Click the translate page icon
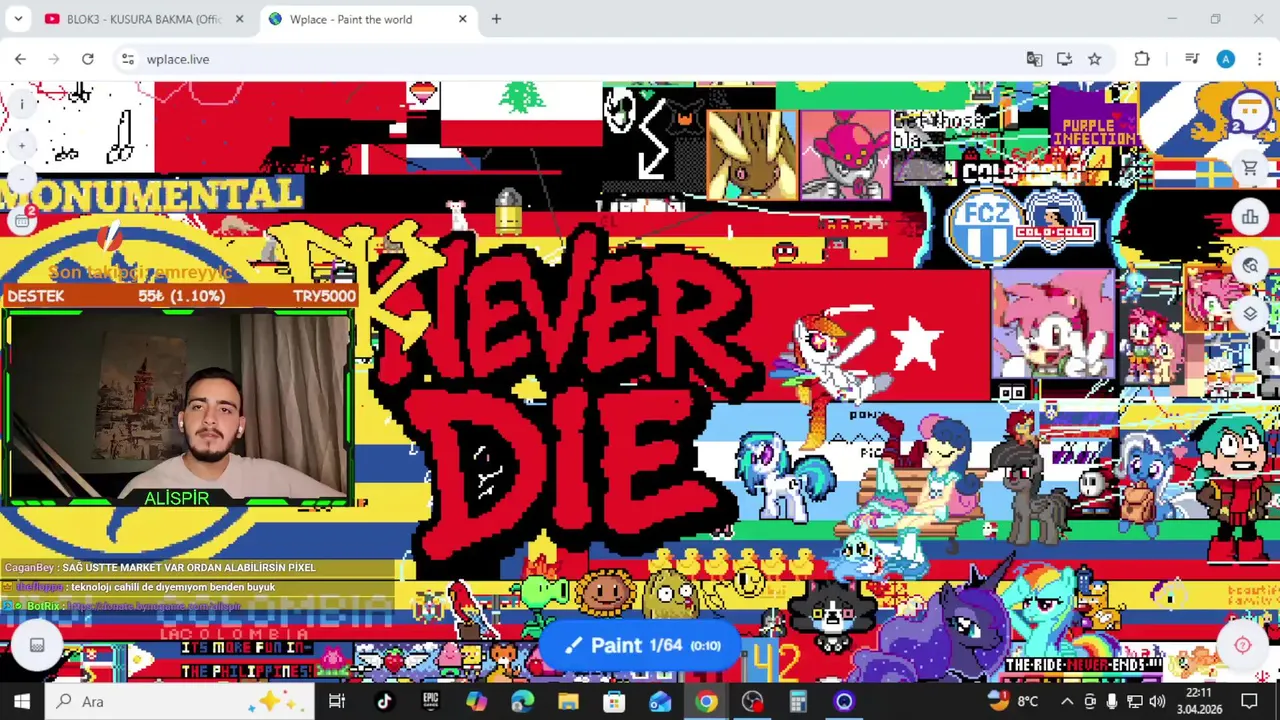 1034,59
